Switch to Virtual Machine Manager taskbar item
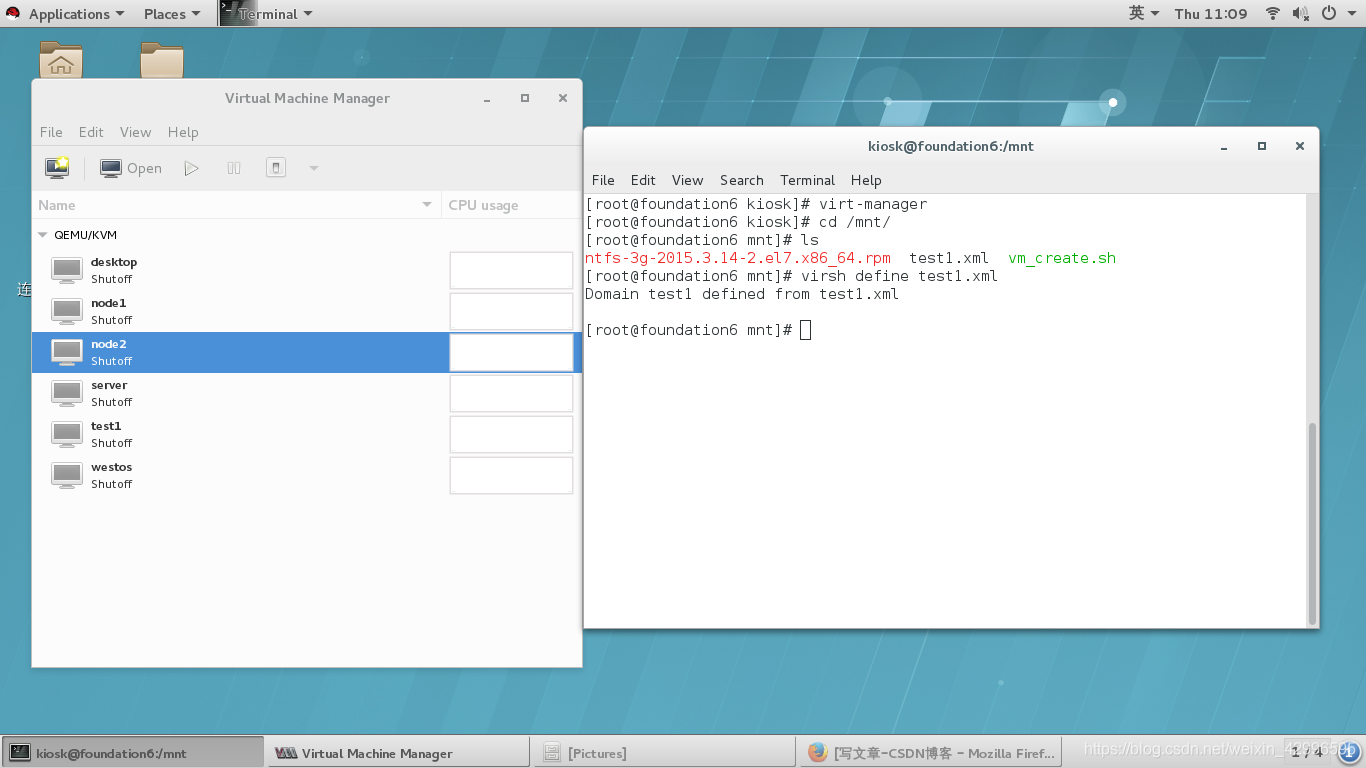Screen dimensions: 1366x768 (398, 753)
